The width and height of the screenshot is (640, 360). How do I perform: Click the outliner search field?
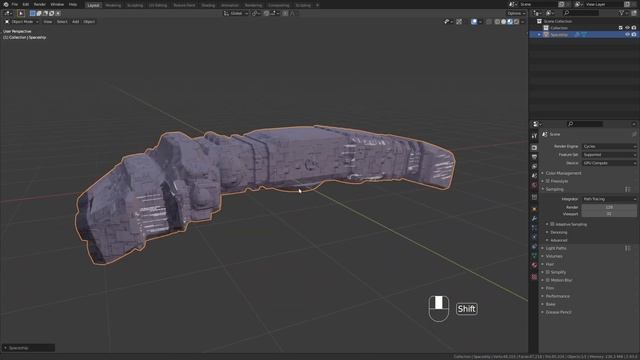pos(580,13)
